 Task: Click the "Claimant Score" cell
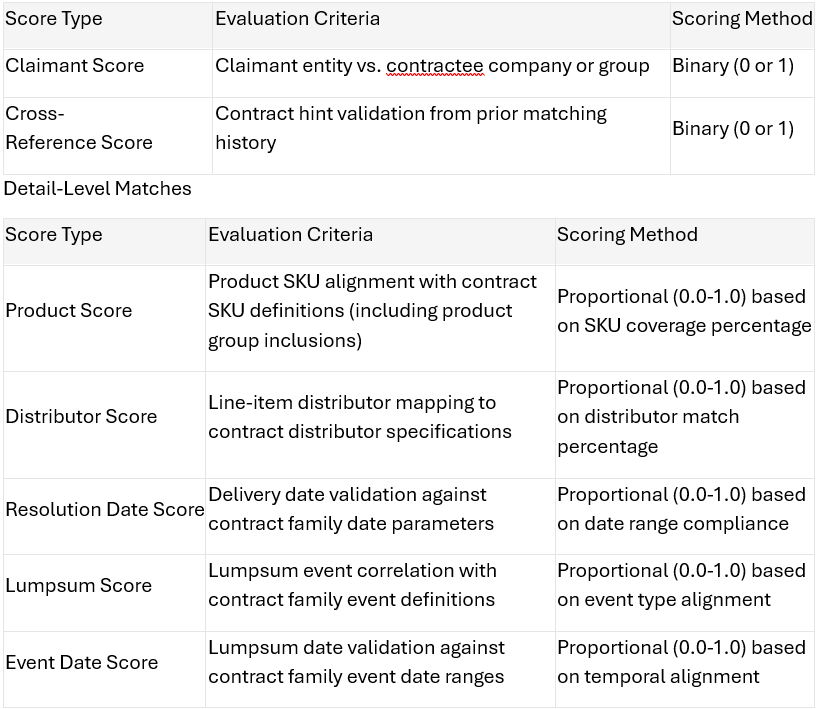pyautogui.click(x=75, y=66)
